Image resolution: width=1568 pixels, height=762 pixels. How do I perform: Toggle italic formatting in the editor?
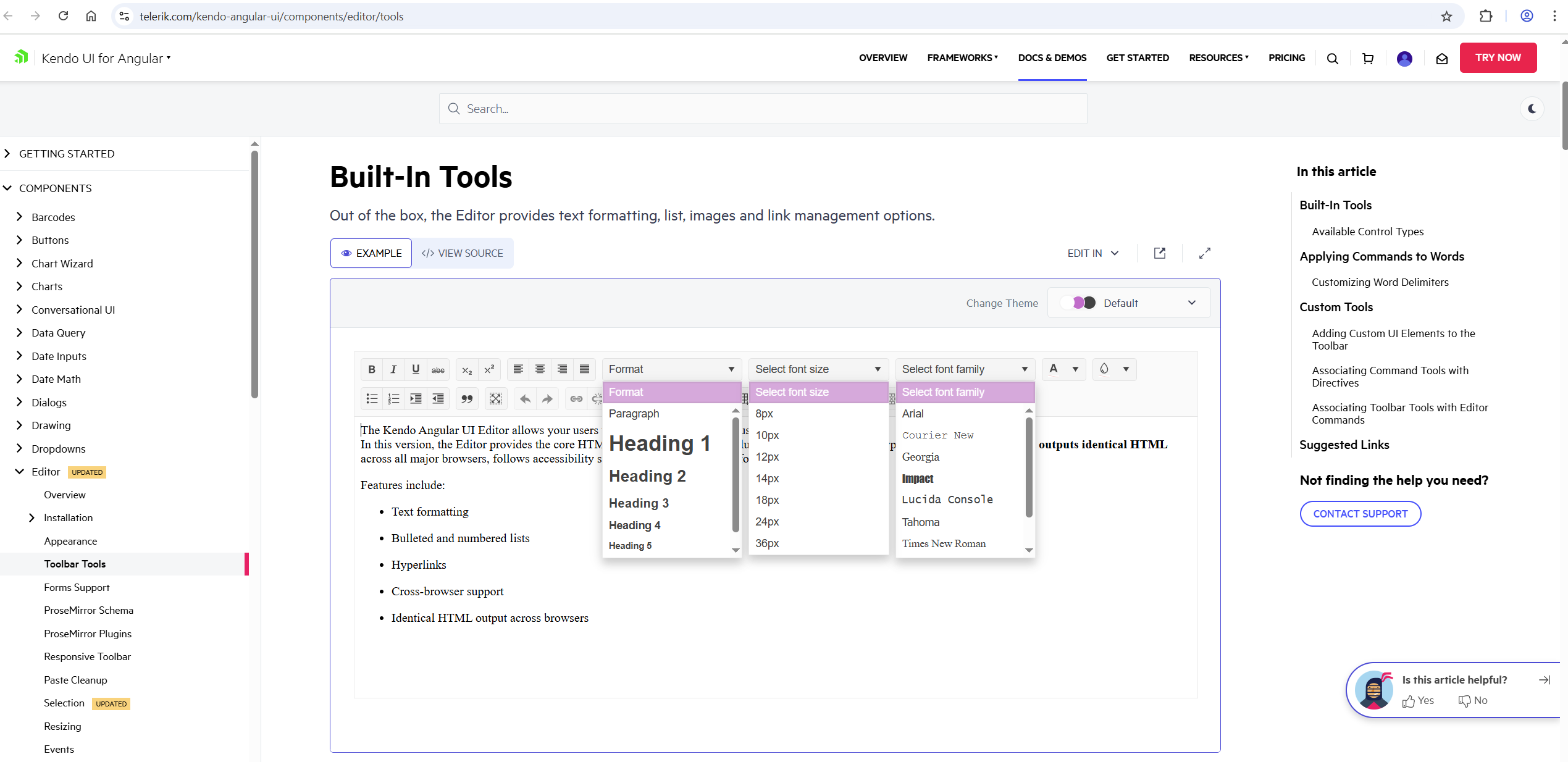(x=393, y=369)
